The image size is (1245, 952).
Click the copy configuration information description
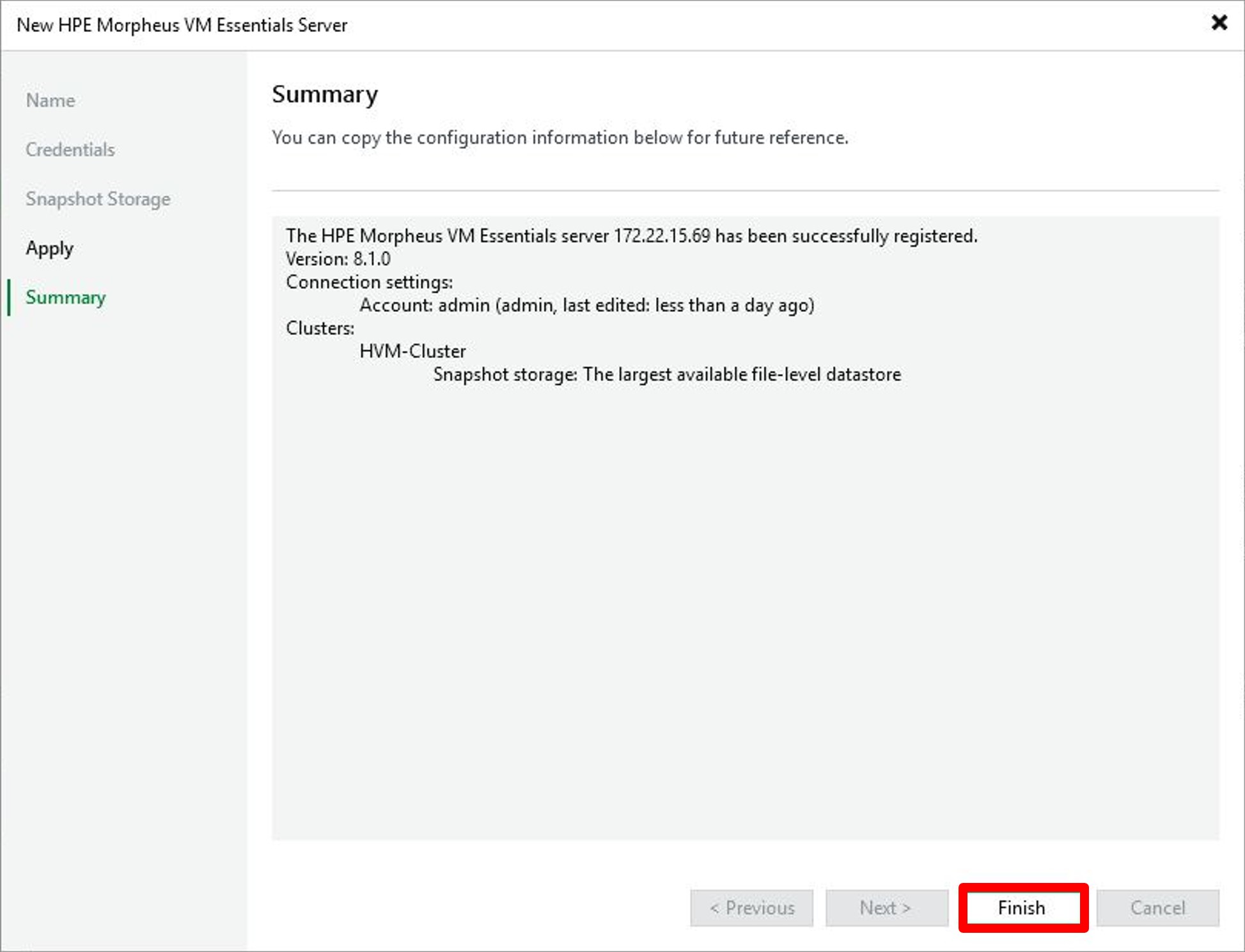point(560,137)
